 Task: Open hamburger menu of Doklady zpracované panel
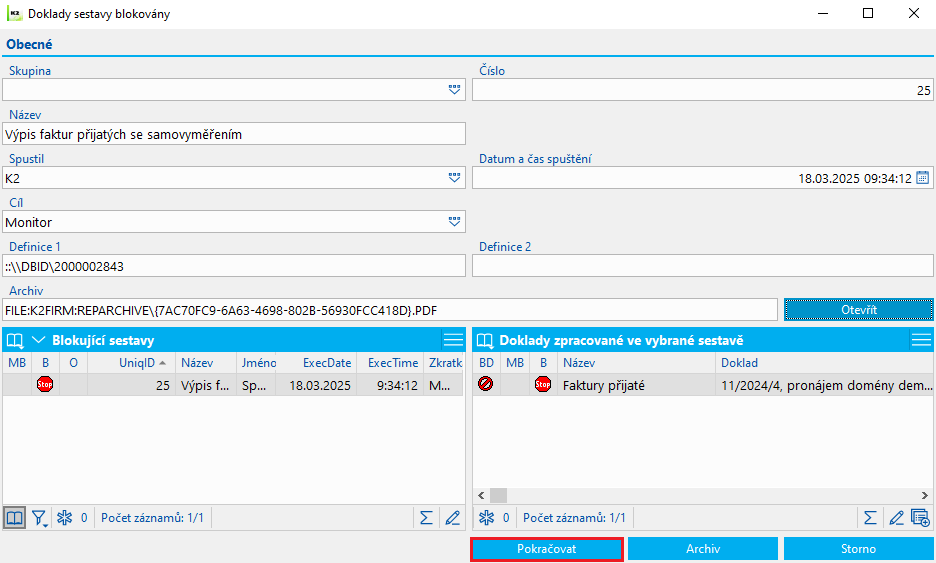point(921,340)
